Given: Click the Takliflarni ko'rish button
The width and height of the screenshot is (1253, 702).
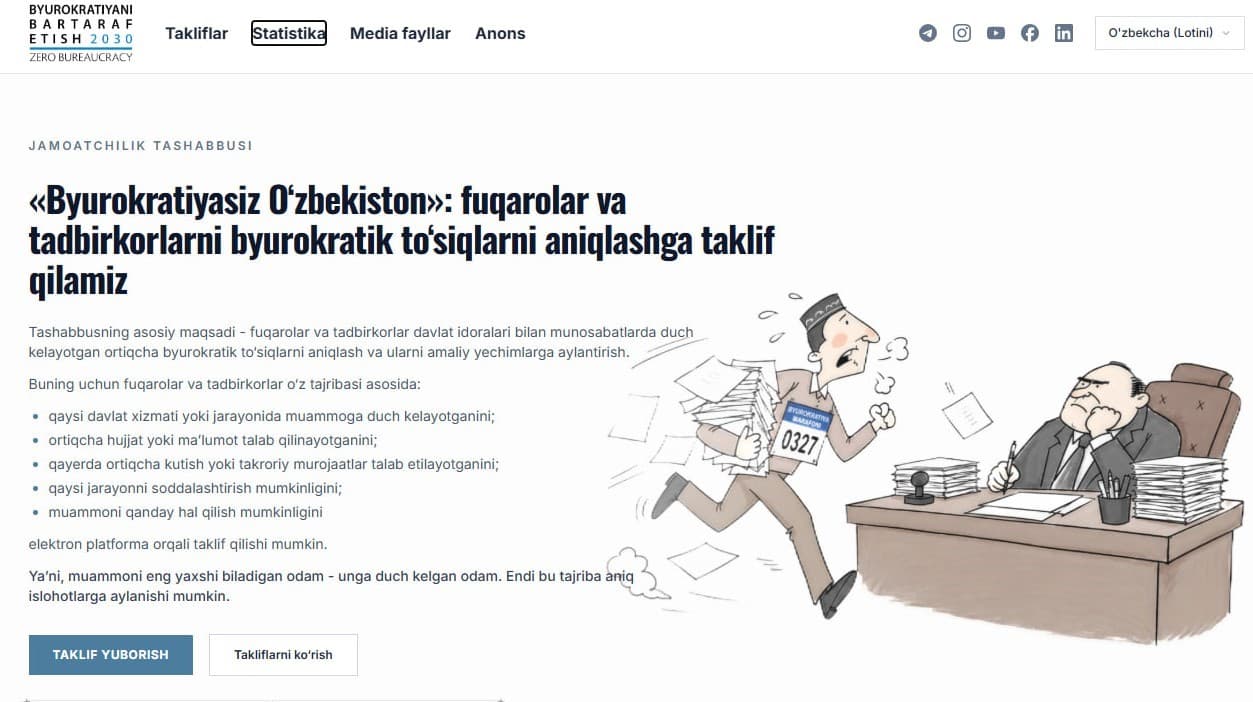Looking at the screenshot, I should pos(283,655).
